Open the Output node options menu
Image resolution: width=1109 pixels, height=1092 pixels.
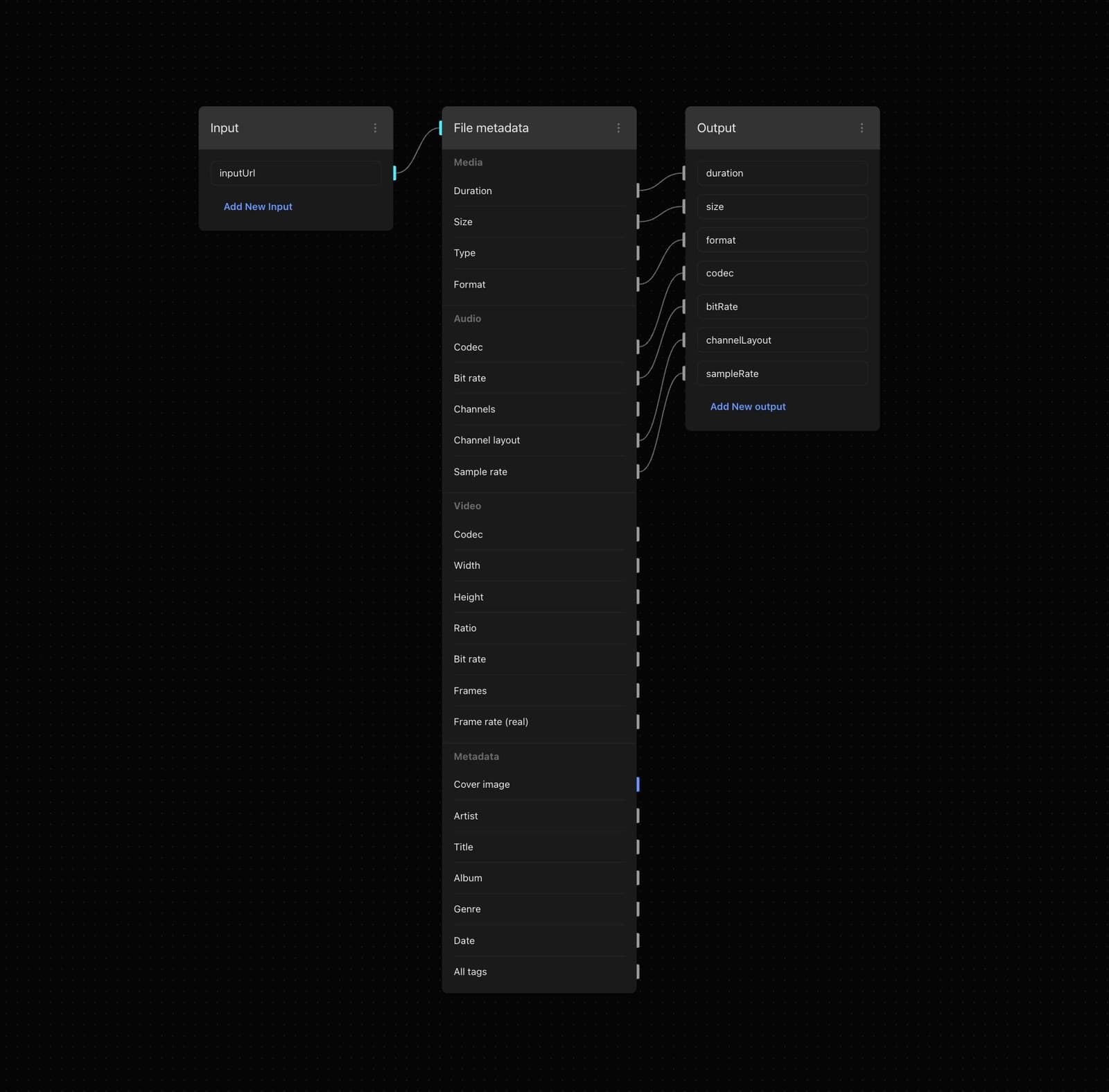pos(862,128)
